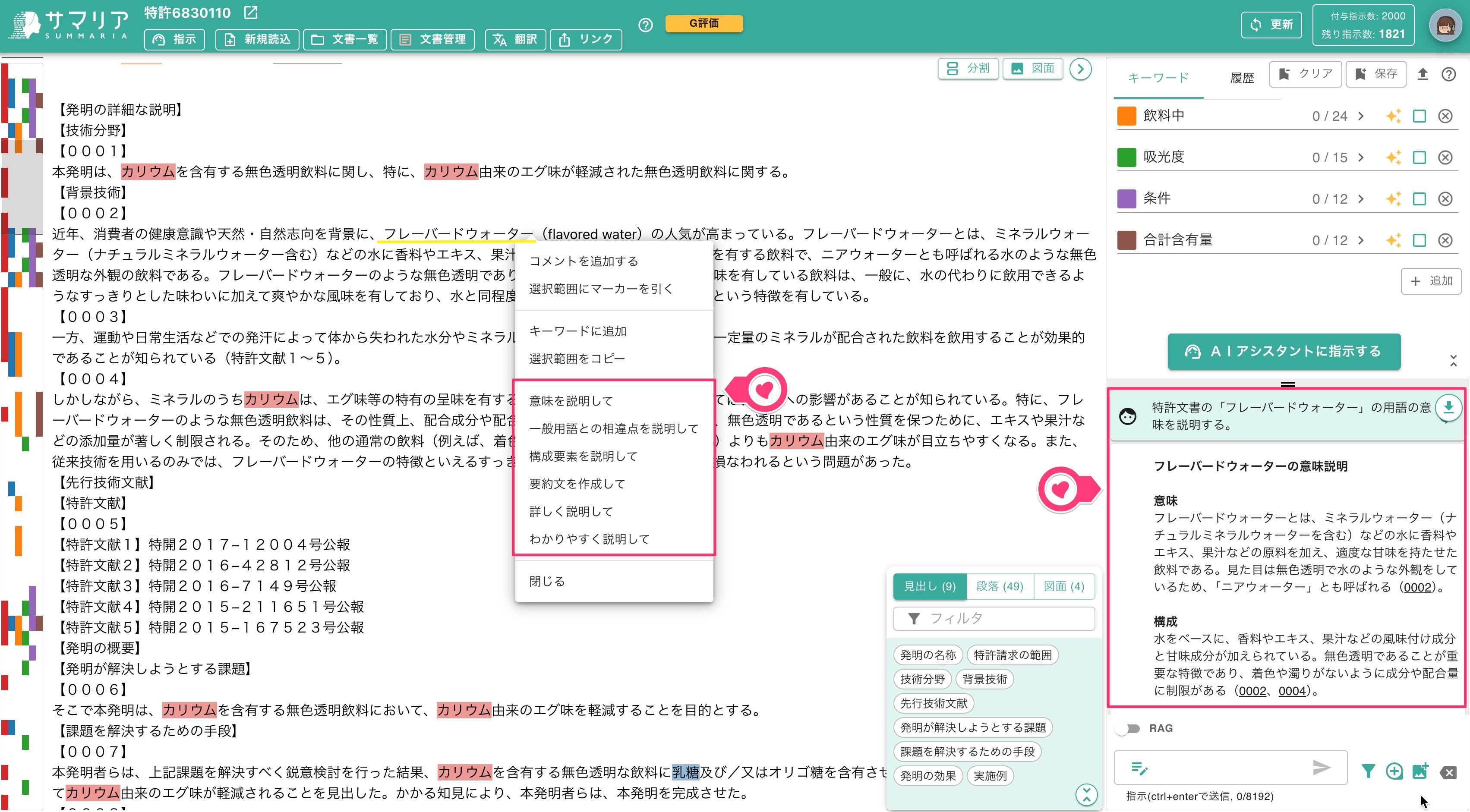Screen dimensions: 1470x812
Task: Click the orange 飲料中 color swatch
Action: (x=1126, y=116)
